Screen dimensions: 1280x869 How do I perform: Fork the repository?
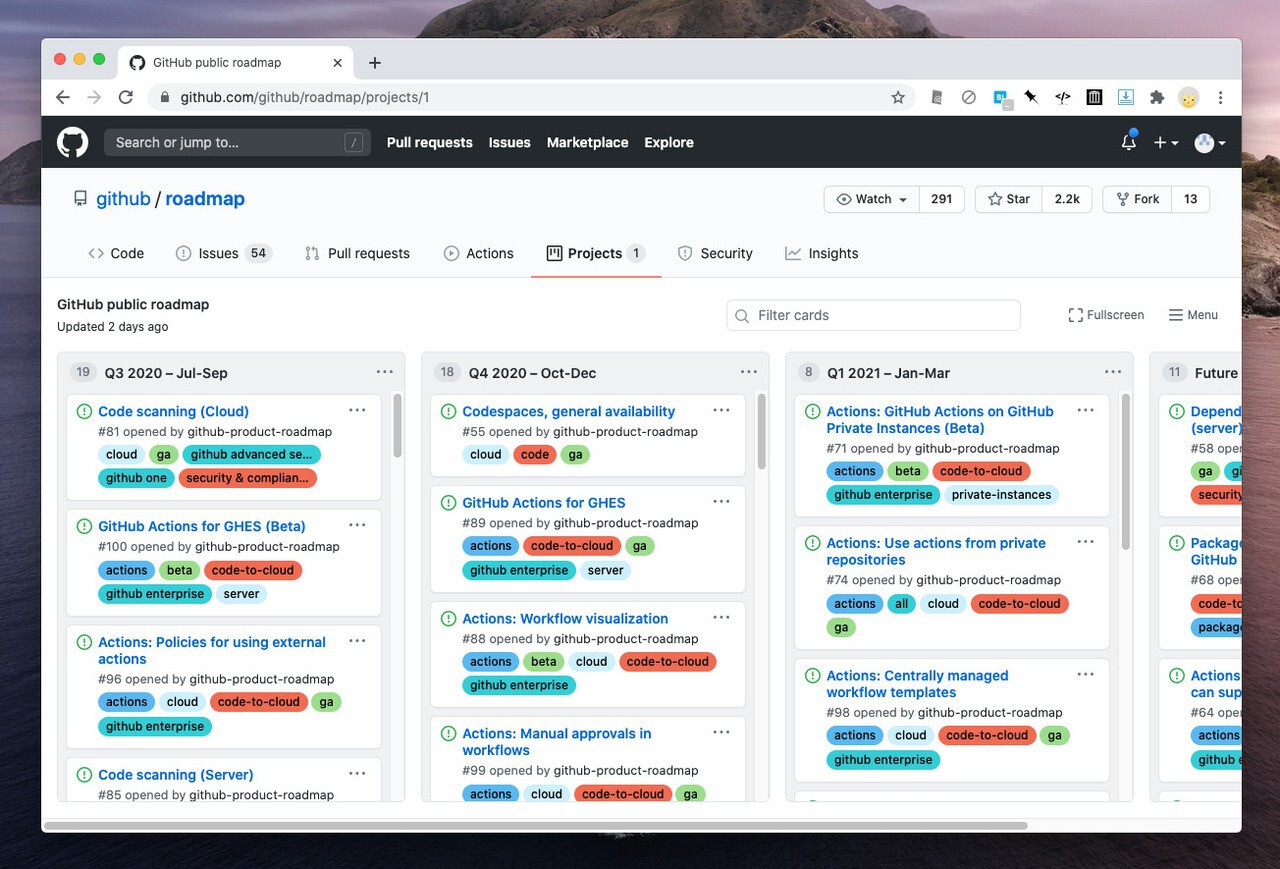tap(1137, 199)
